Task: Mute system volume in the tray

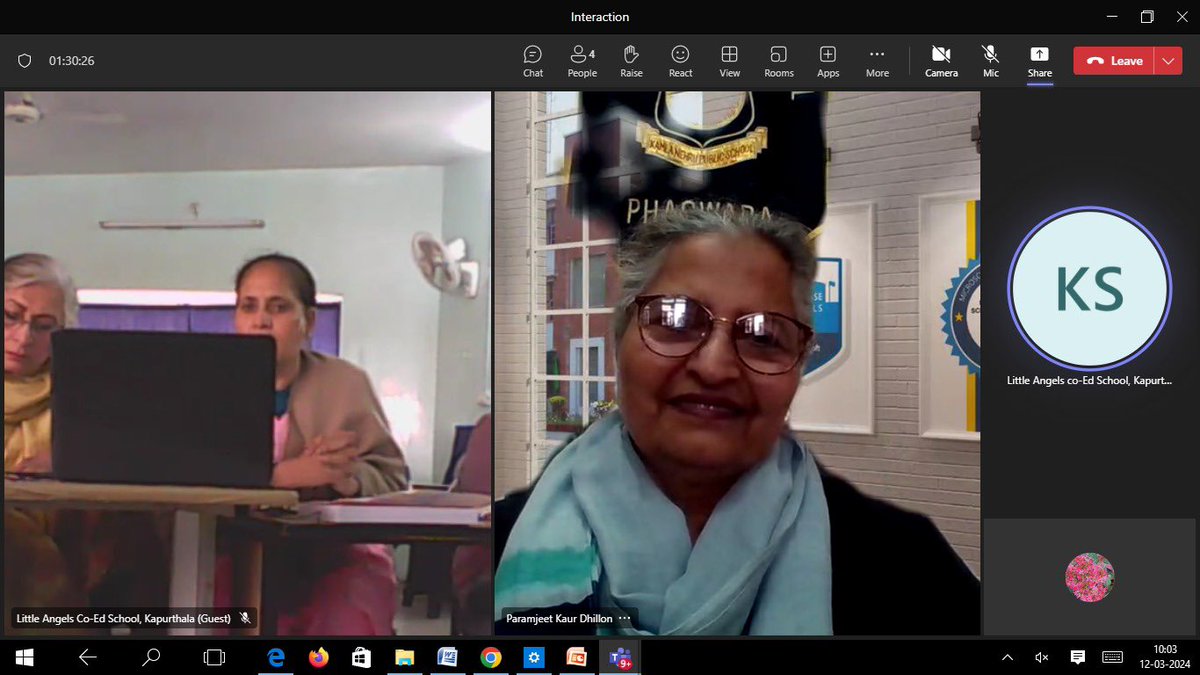Action: (1041, 658)
